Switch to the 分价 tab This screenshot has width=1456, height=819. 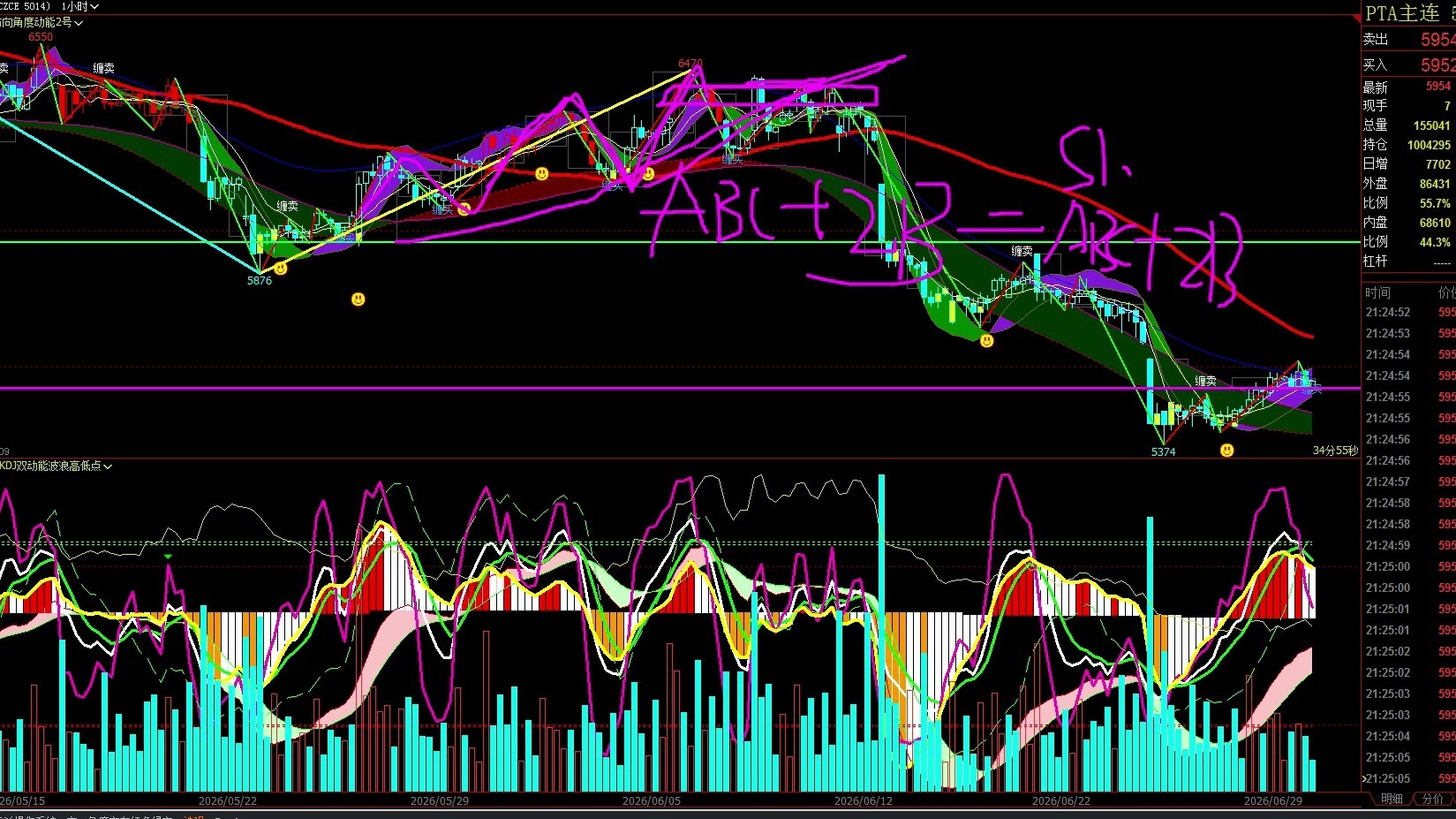1432,799
